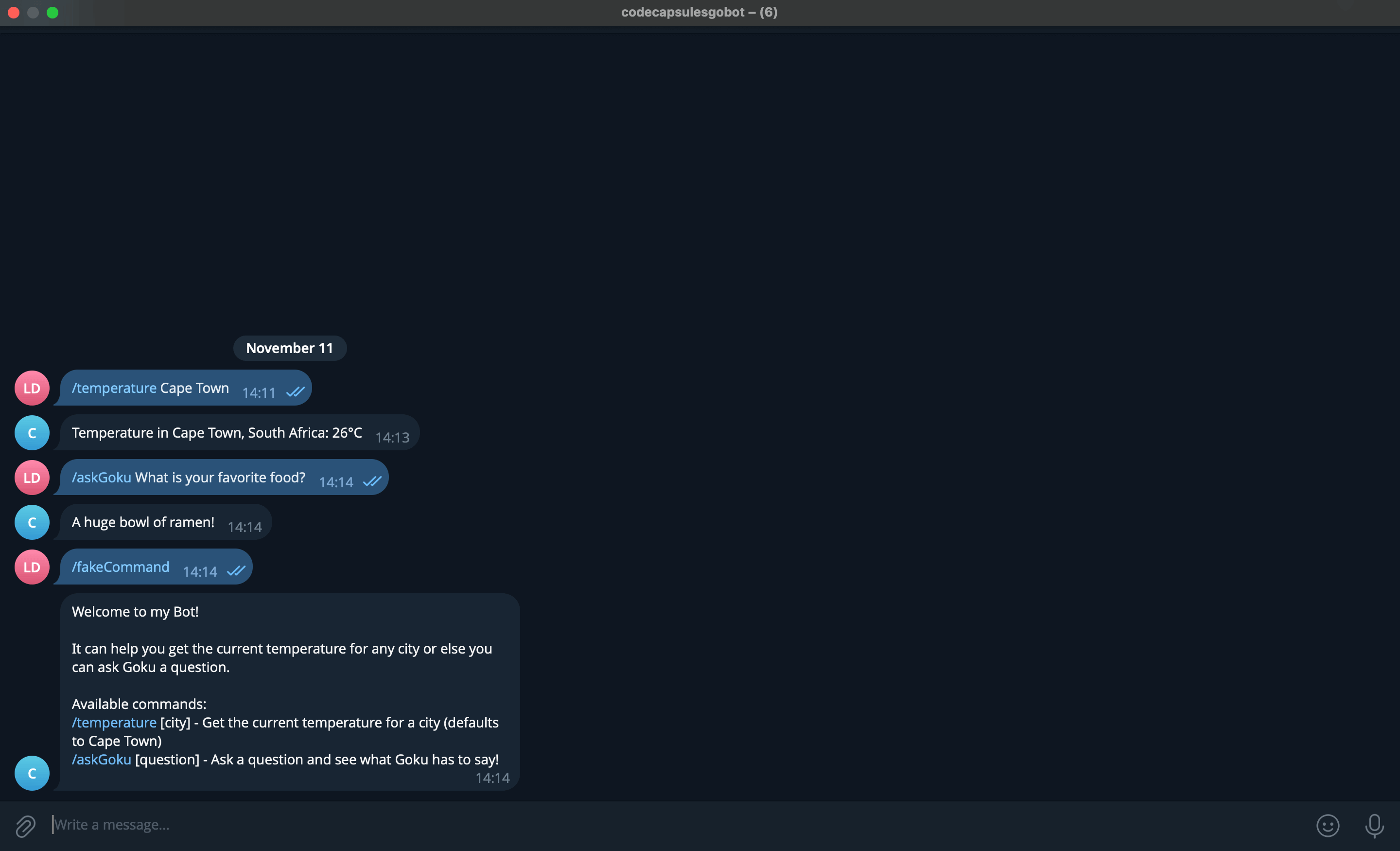
Task: Minimize the window with the yellow button
Action: point(33,12)
